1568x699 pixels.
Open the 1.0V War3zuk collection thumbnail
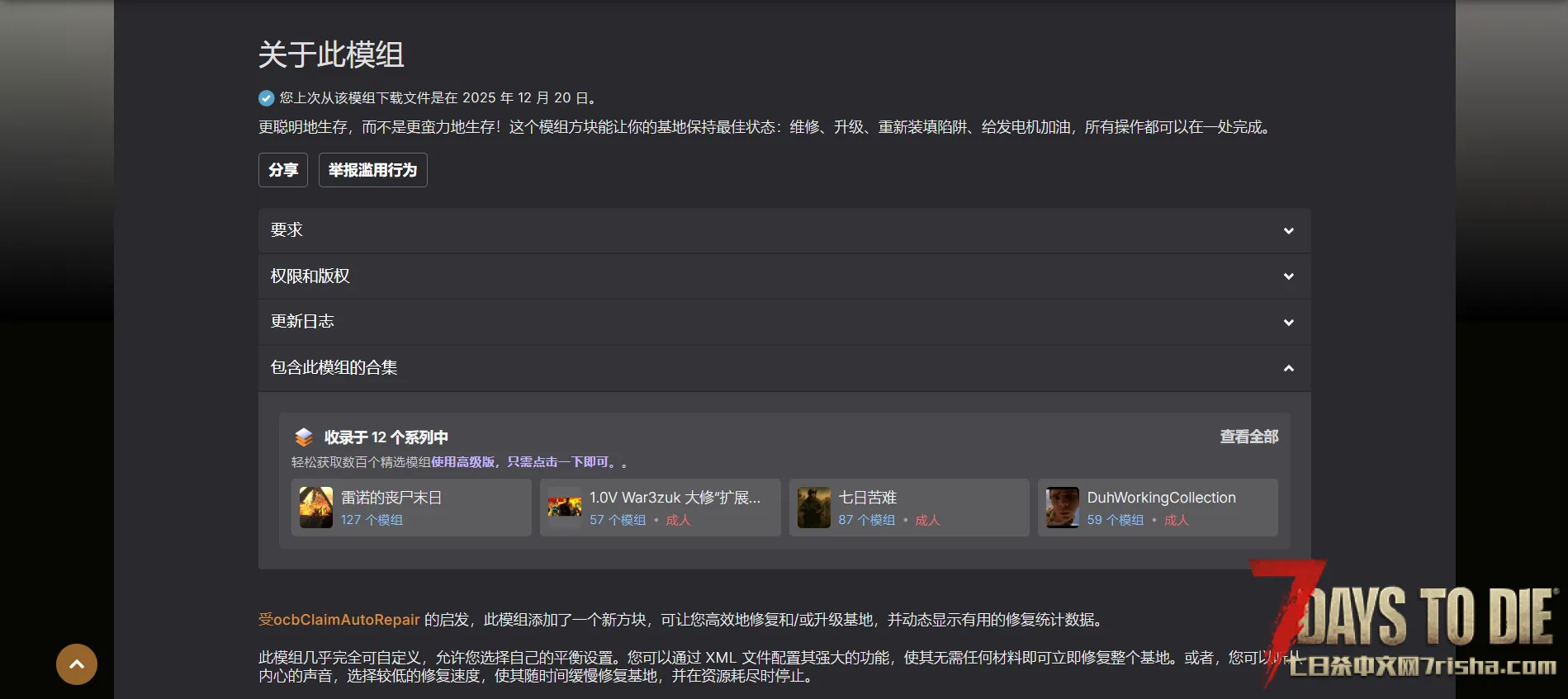click(x=565, y=507)
